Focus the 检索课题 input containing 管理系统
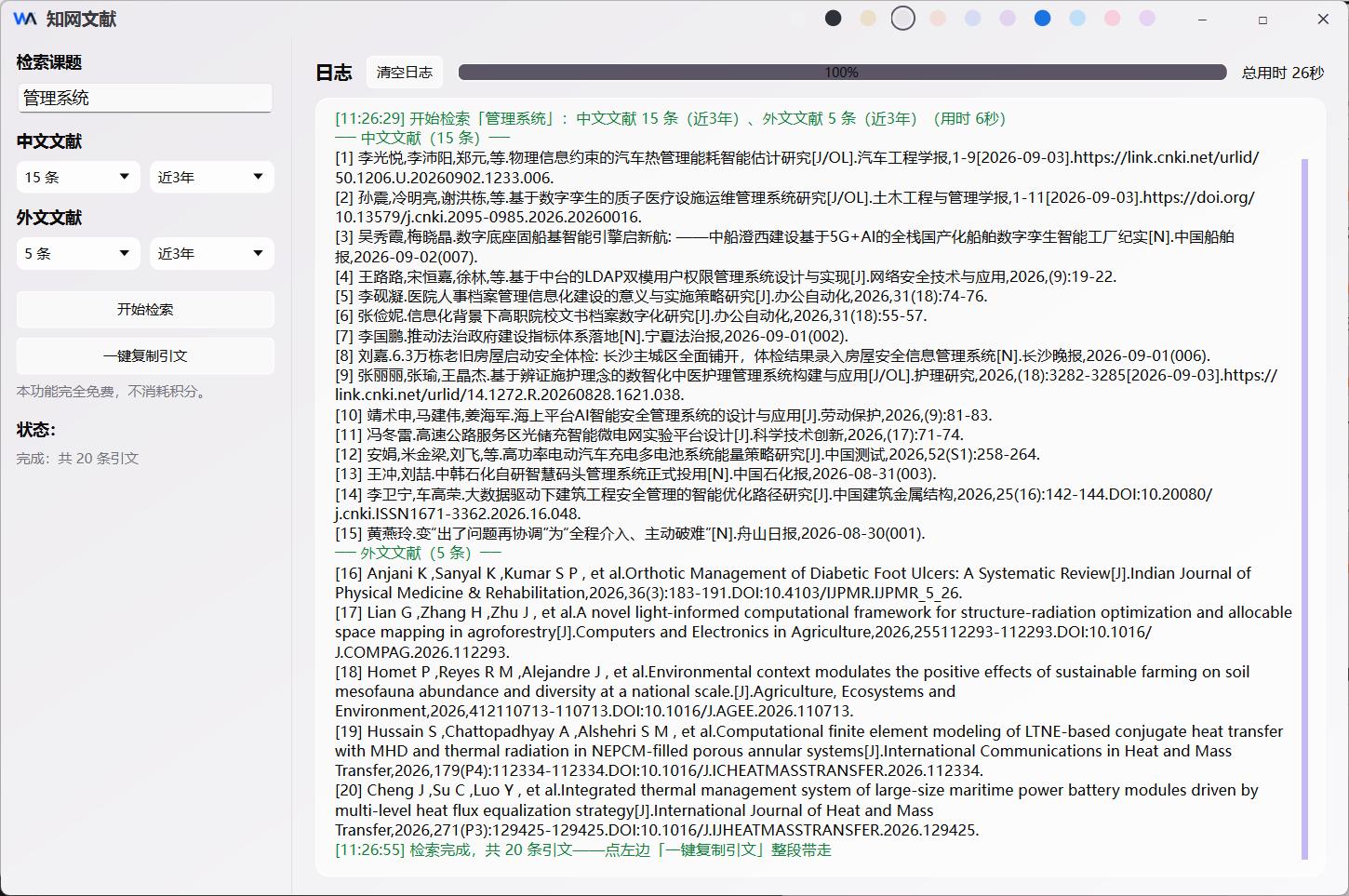 click(145, 98)
